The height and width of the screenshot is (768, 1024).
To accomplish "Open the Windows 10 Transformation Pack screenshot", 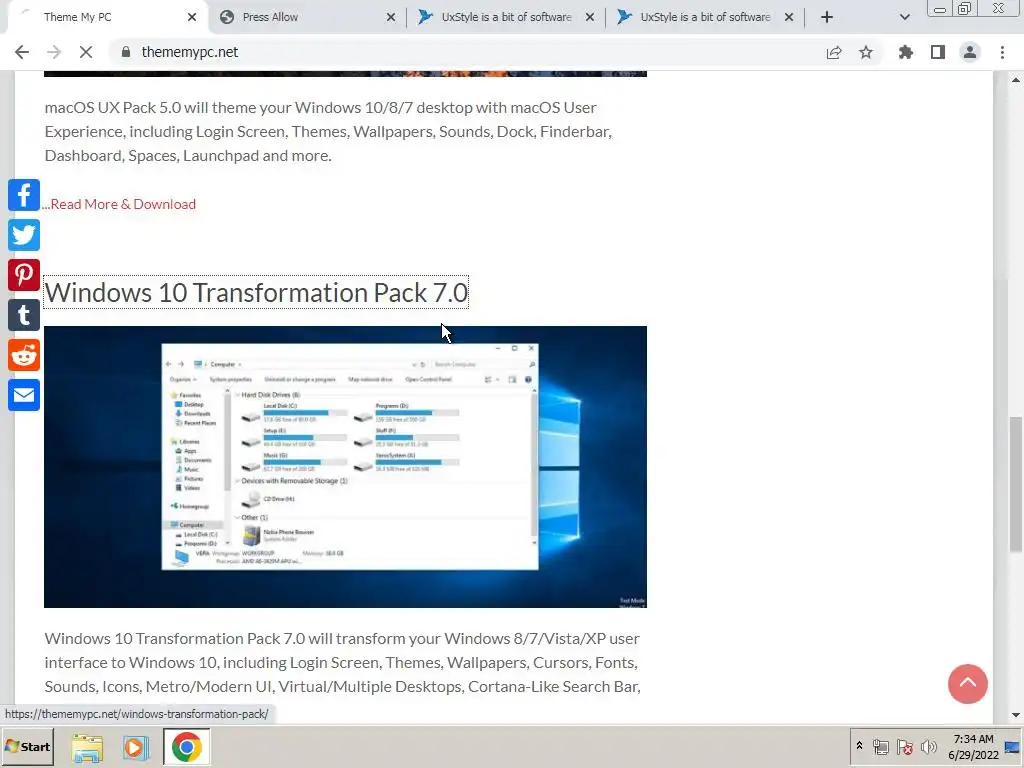I will [x=345, y=467].
